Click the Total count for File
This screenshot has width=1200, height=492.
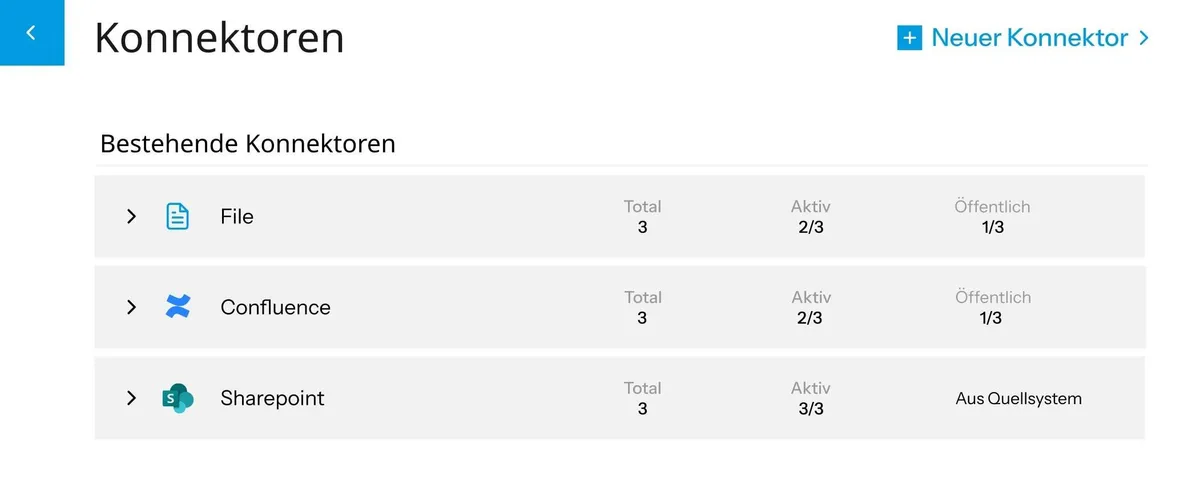pyautogui.click(x=642, y=227)
